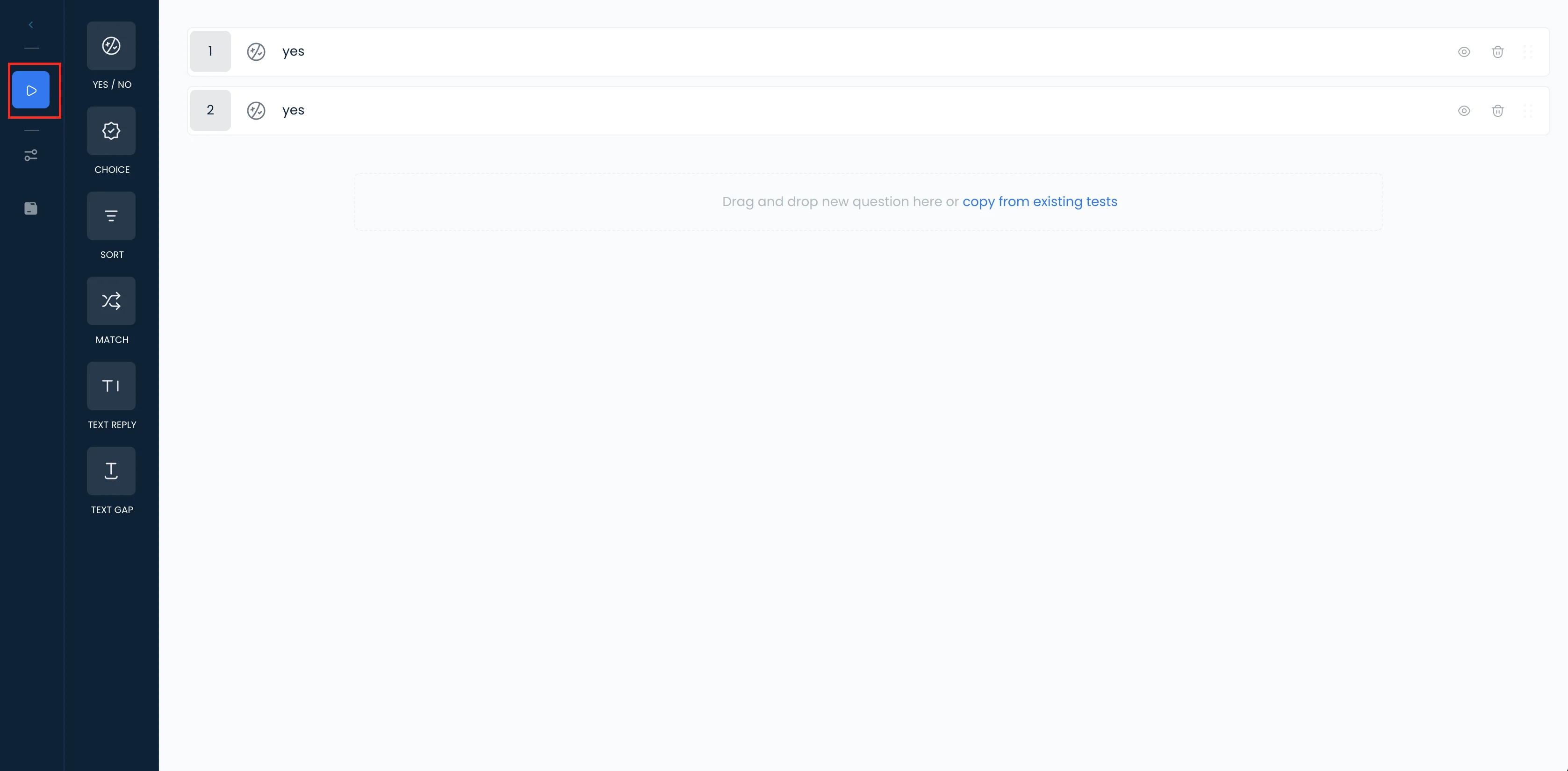The width and height of the screenshot is (1568, 771).
Task: Open question 1 titled 'yes'
Action: tap(294, 52)
